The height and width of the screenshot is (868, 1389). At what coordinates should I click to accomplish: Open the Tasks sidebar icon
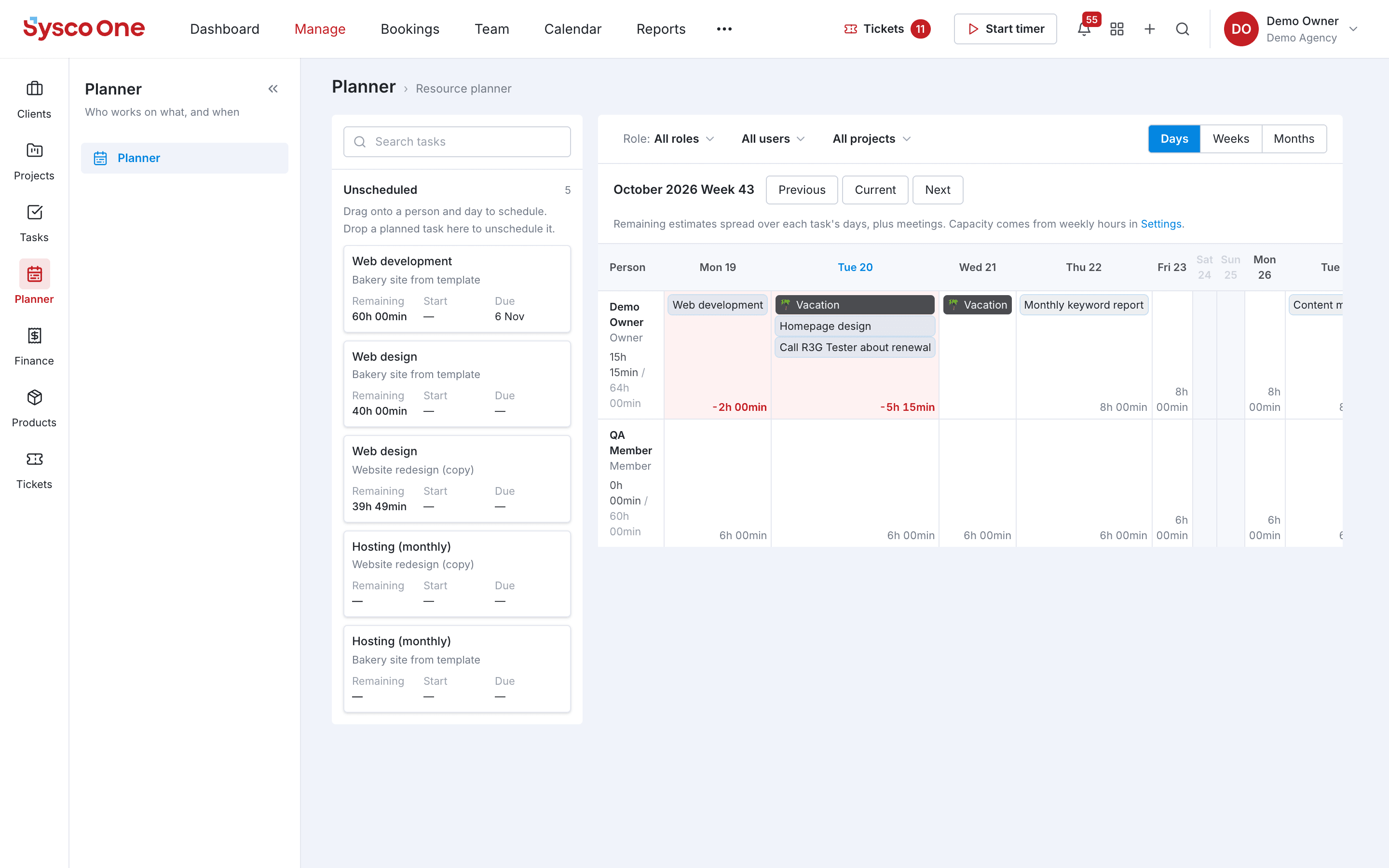34,223
